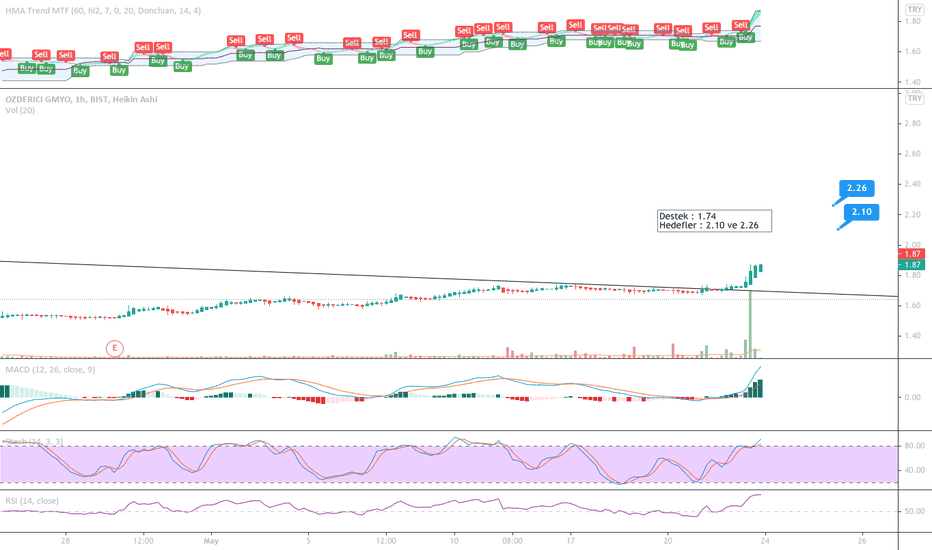
Task: Click the 28 date on time axis
Action: point(65,541)
